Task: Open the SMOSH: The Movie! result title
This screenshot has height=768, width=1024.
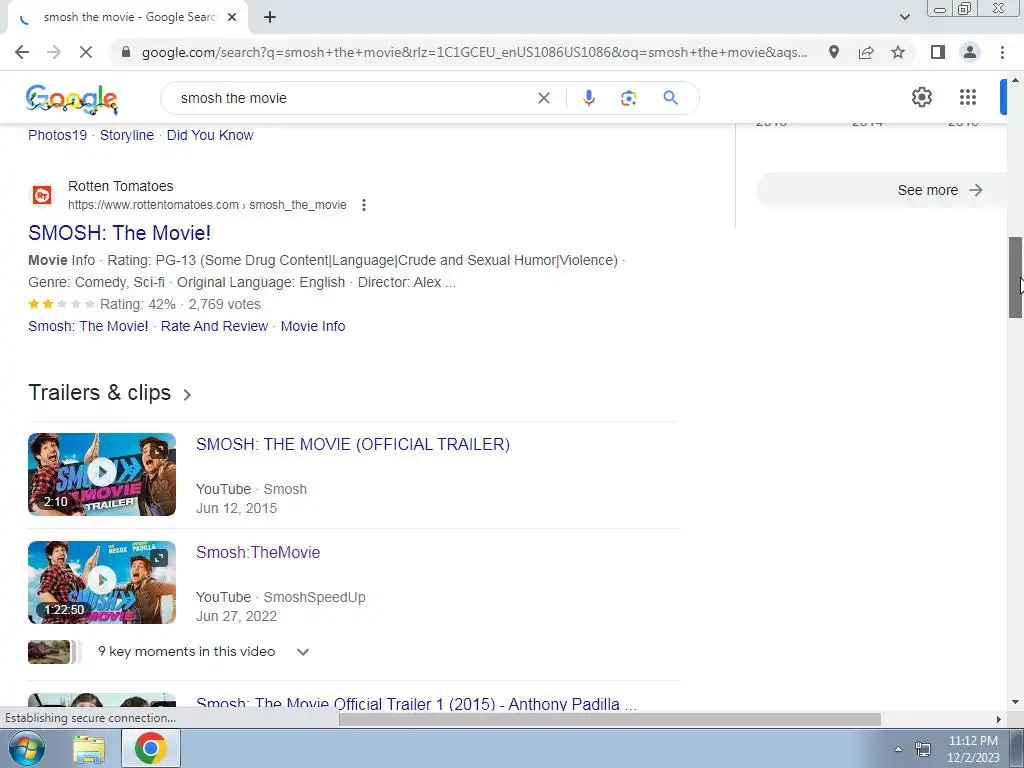Action: click(x=120, y=233)
